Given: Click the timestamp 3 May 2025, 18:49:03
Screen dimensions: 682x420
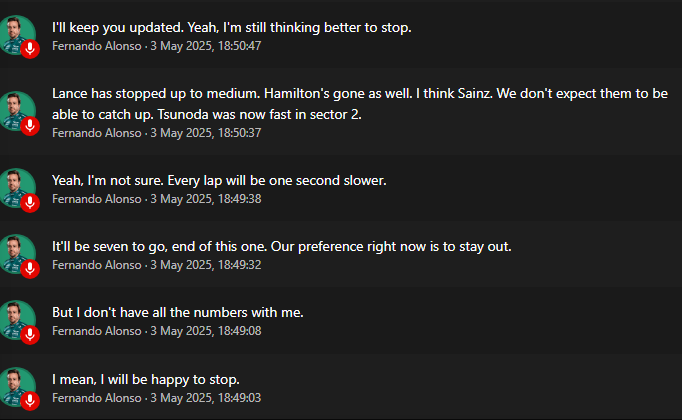Looking at the screenshot, I should [x=206, y=398].
